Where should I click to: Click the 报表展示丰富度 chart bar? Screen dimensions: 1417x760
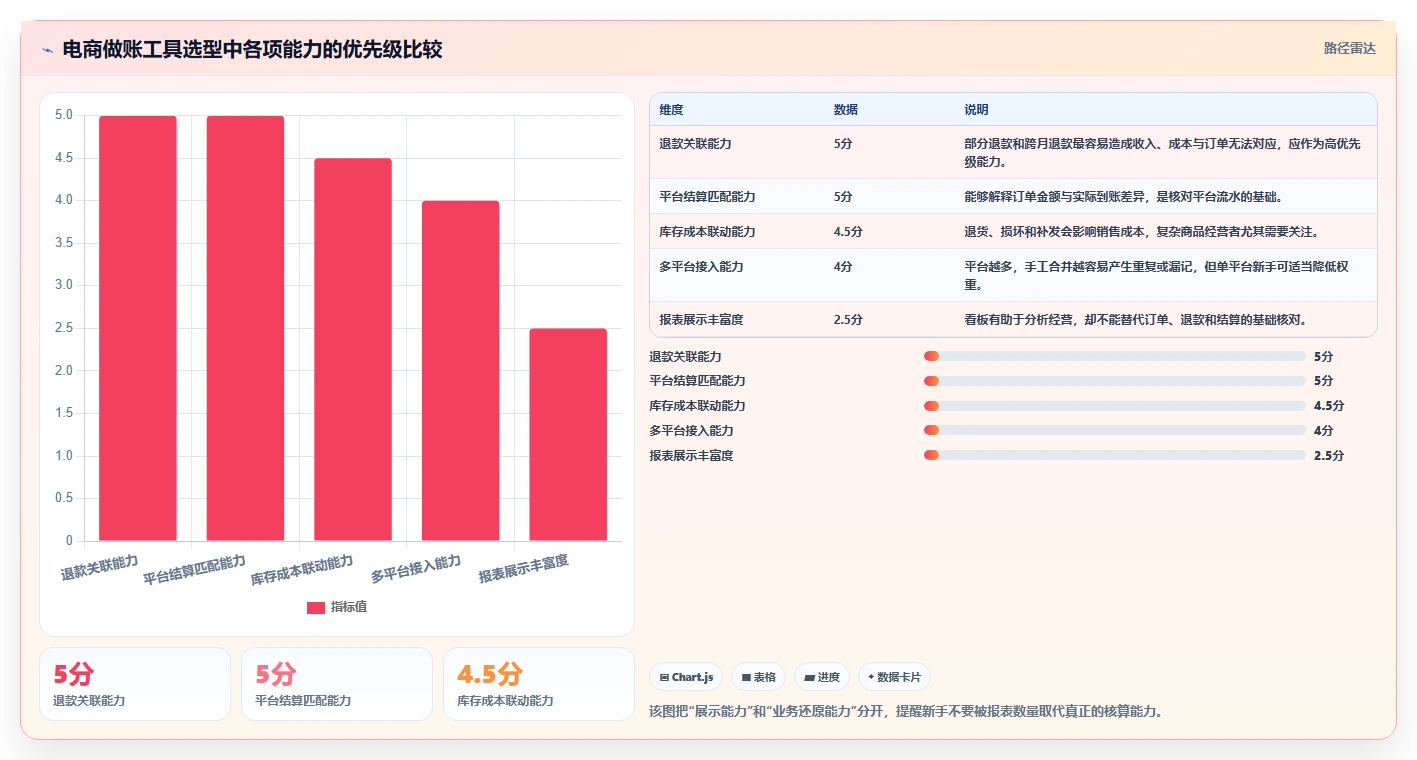(568, 435)
